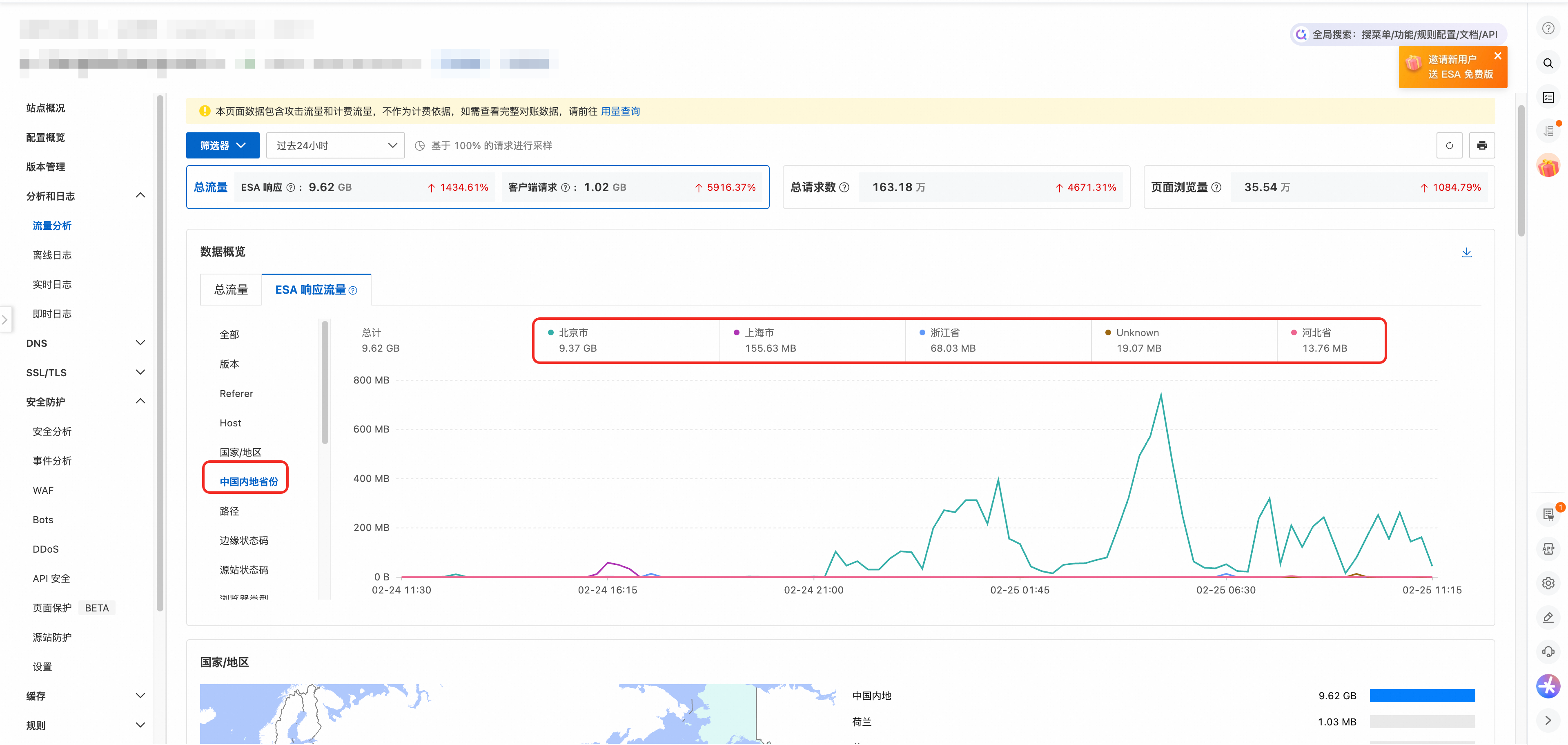Toggle 浙江省 series in chart legend

944,333
